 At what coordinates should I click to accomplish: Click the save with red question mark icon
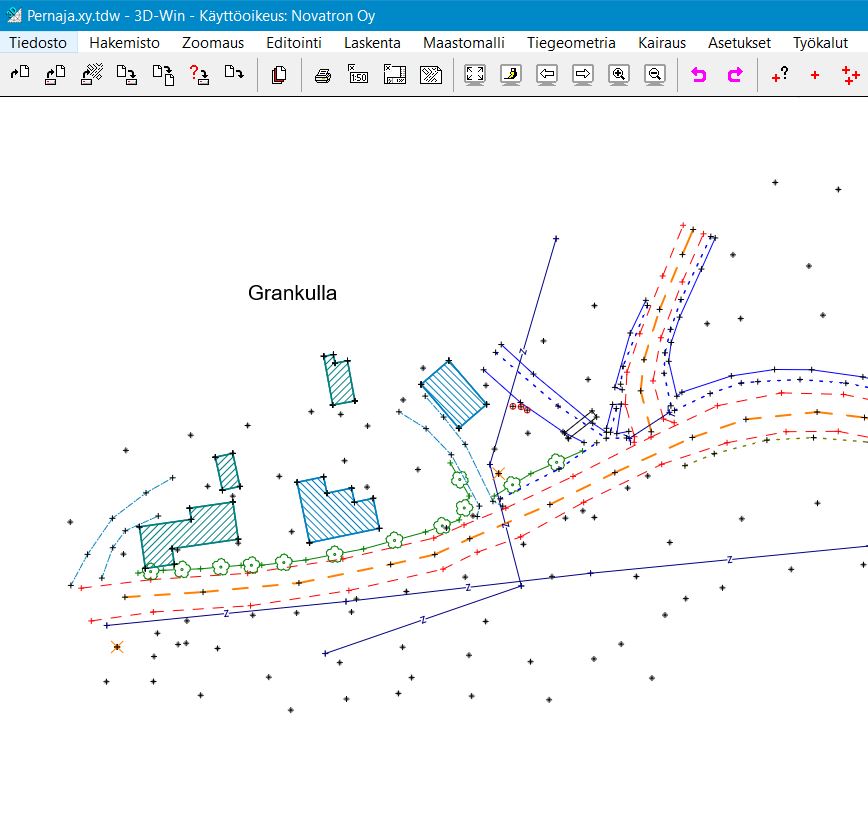click(199, 74)
